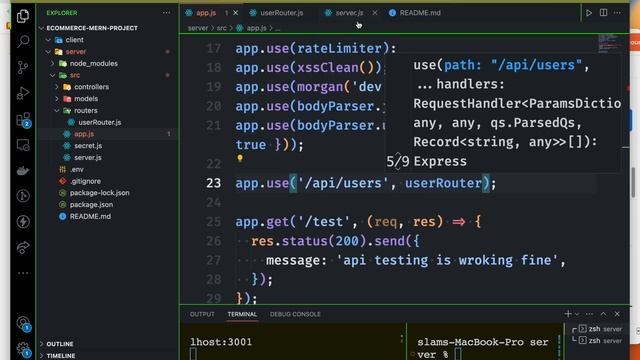Viewport: 640px width, 360px height.
Task: Open package-lock.json in the file tree
Action: [108, 193]
